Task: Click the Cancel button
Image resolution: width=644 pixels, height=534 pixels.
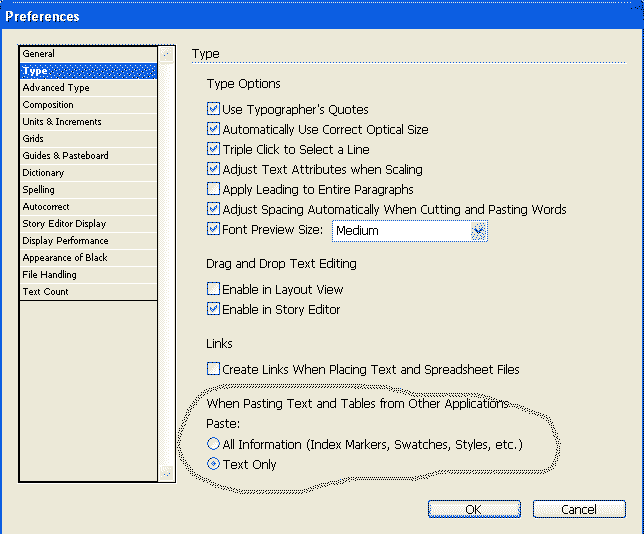Action: point(579,509)
